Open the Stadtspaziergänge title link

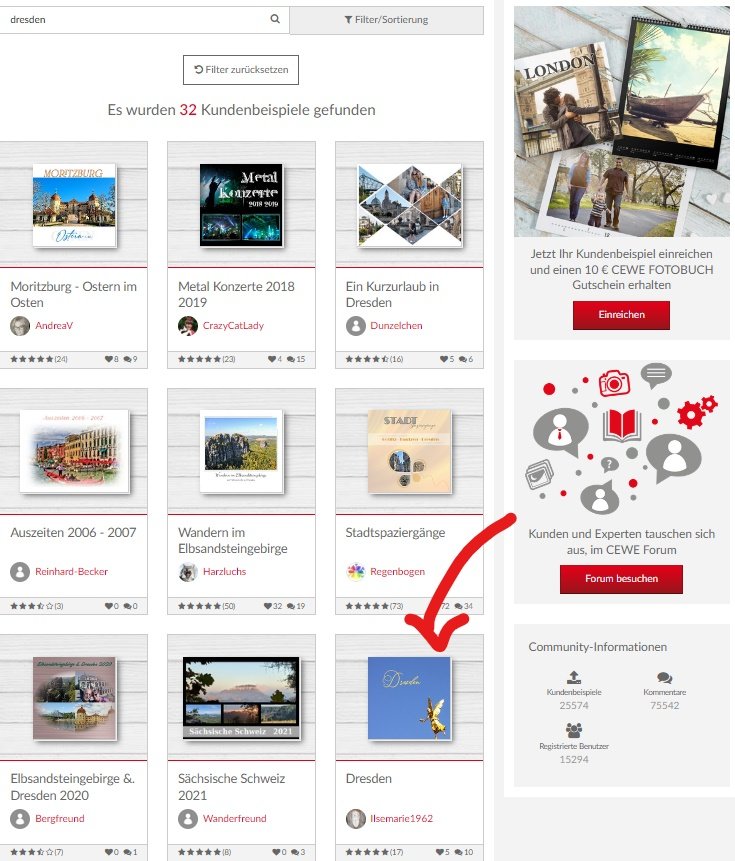pyautogui.click(x=395, y=532)
